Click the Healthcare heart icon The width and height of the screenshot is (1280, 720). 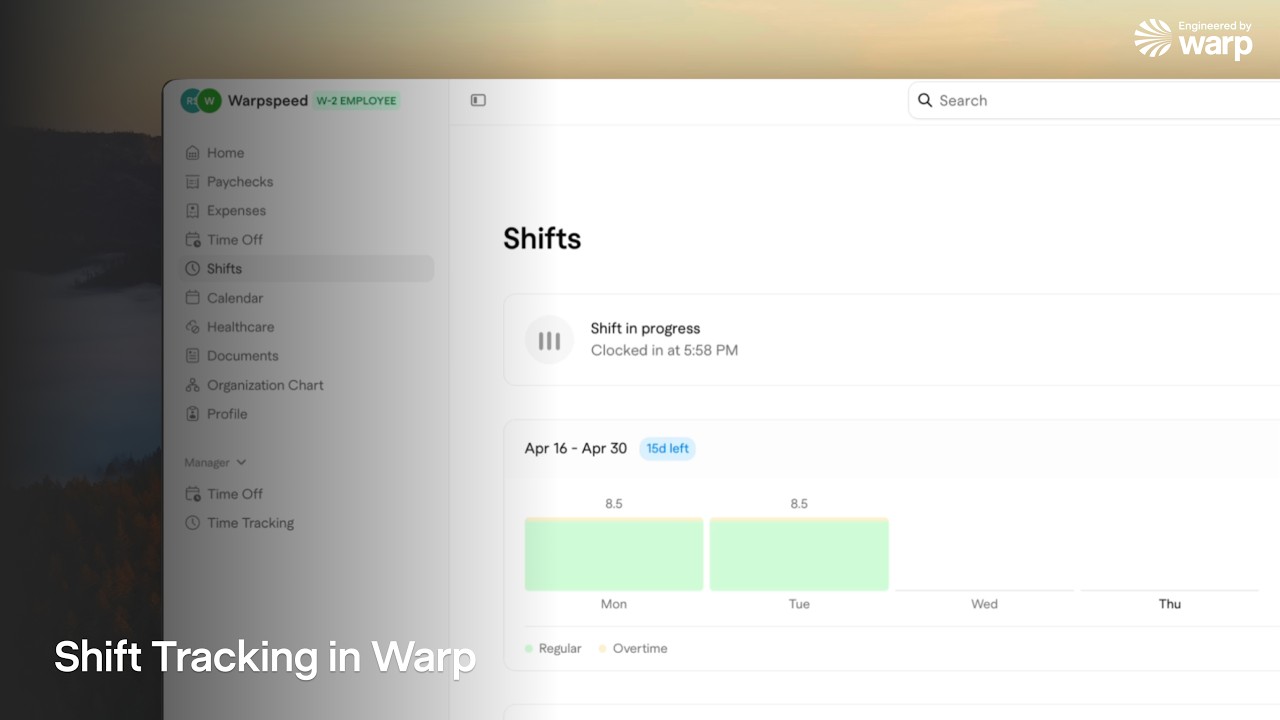click(193, 327)
